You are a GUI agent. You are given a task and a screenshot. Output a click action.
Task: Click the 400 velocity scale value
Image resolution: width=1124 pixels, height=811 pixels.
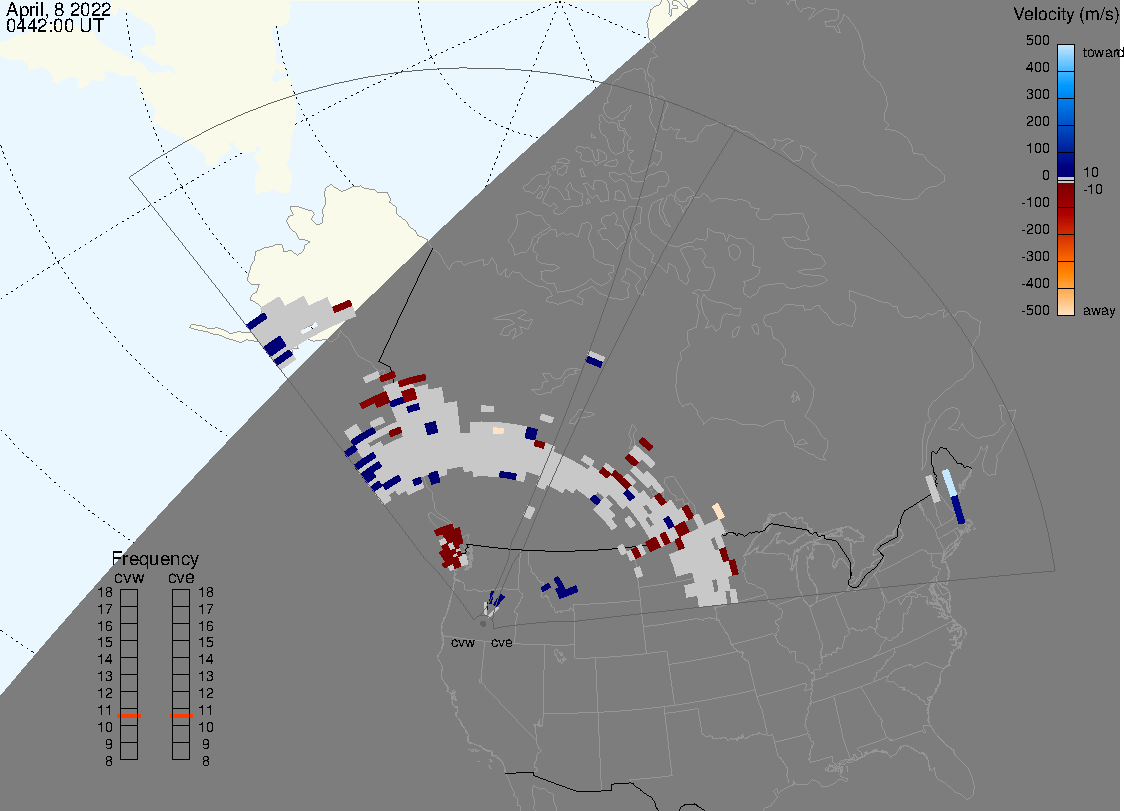coord(1037,67)
